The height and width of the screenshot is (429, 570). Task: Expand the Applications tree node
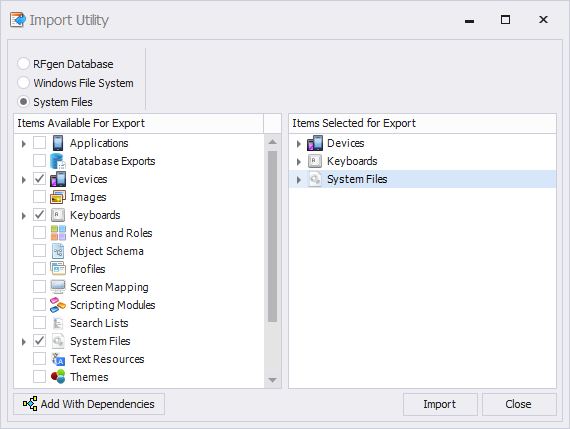pyautogui.click(x=24, y=144)
